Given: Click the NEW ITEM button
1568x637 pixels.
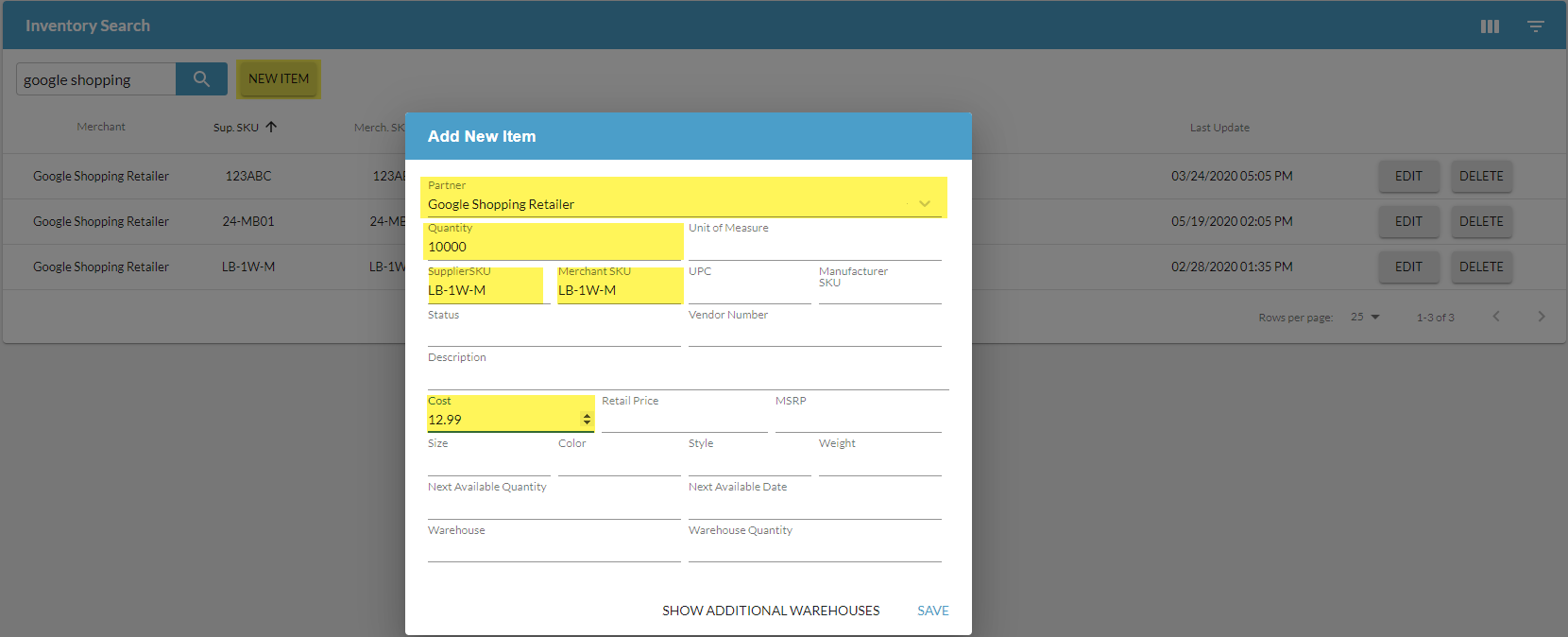Looking at the screenshot, I should click(x=279, y=79).
